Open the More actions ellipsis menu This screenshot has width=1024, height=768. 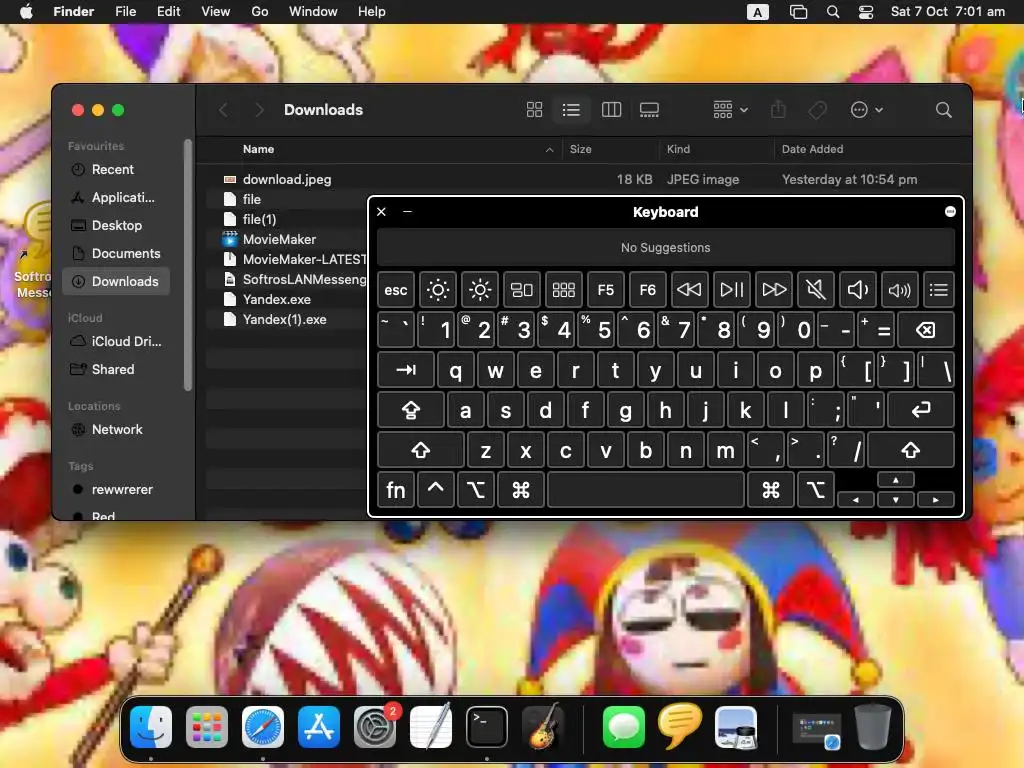pos(867,110)
